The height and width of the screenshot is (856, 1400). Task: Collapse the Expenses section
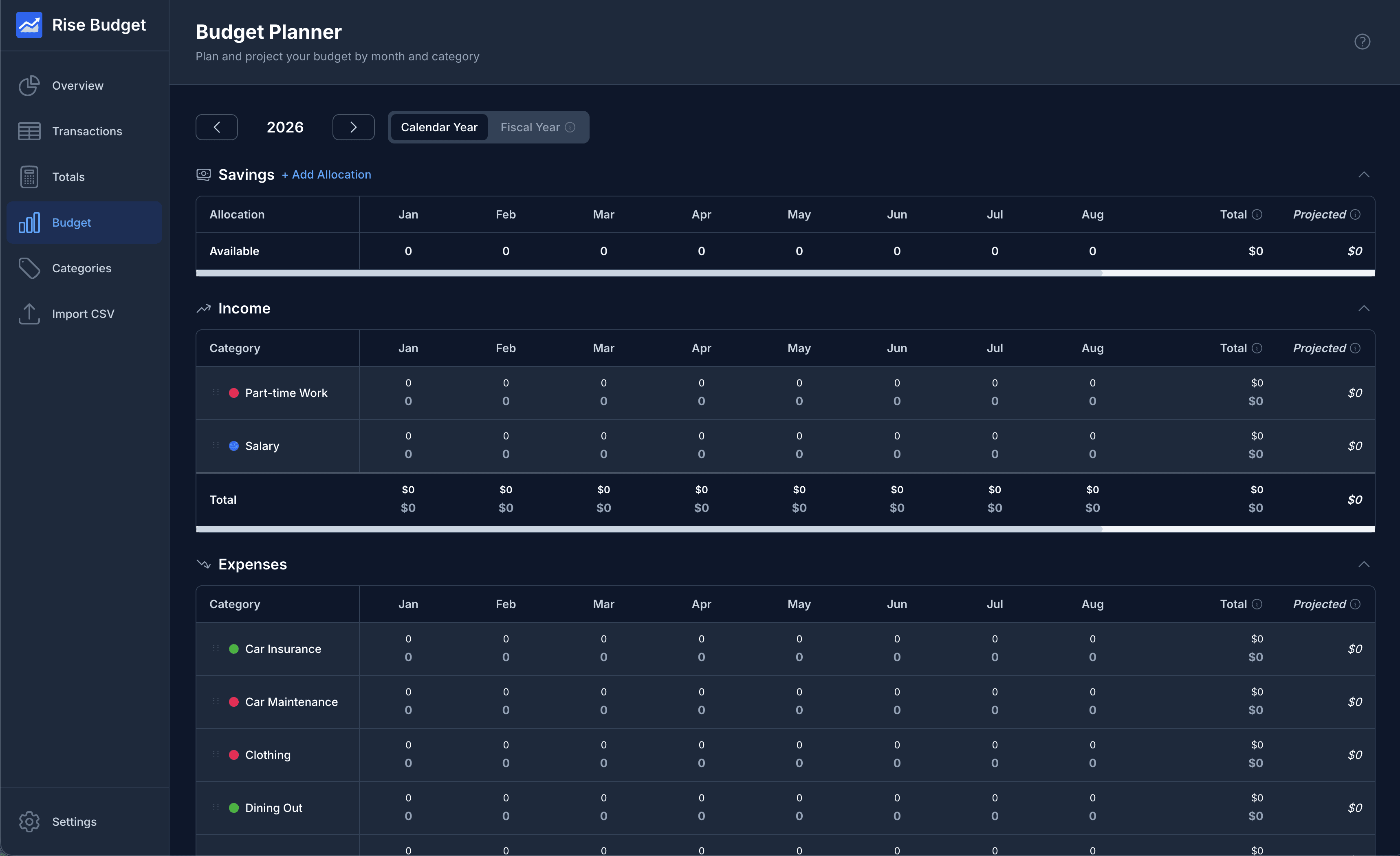point(1364,564)
